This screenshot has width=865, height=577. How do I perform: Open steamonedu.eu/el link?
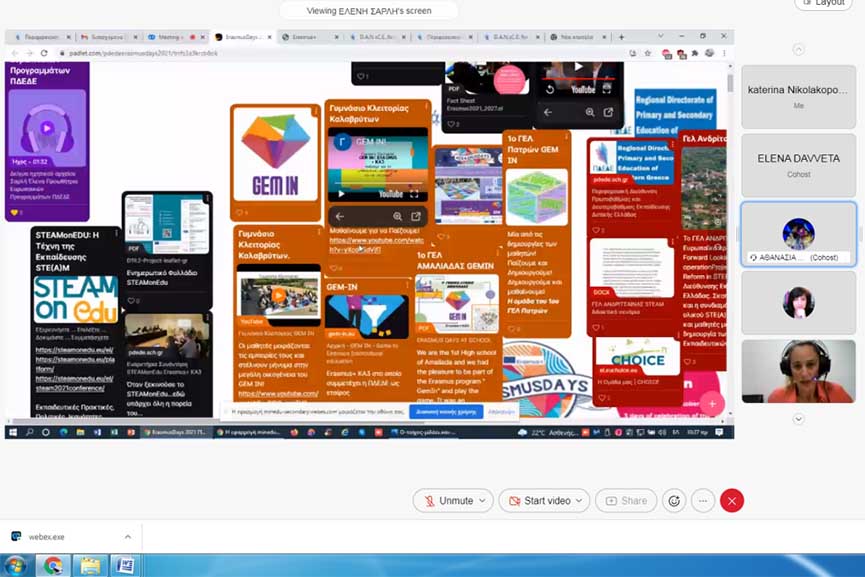[74, 350]
